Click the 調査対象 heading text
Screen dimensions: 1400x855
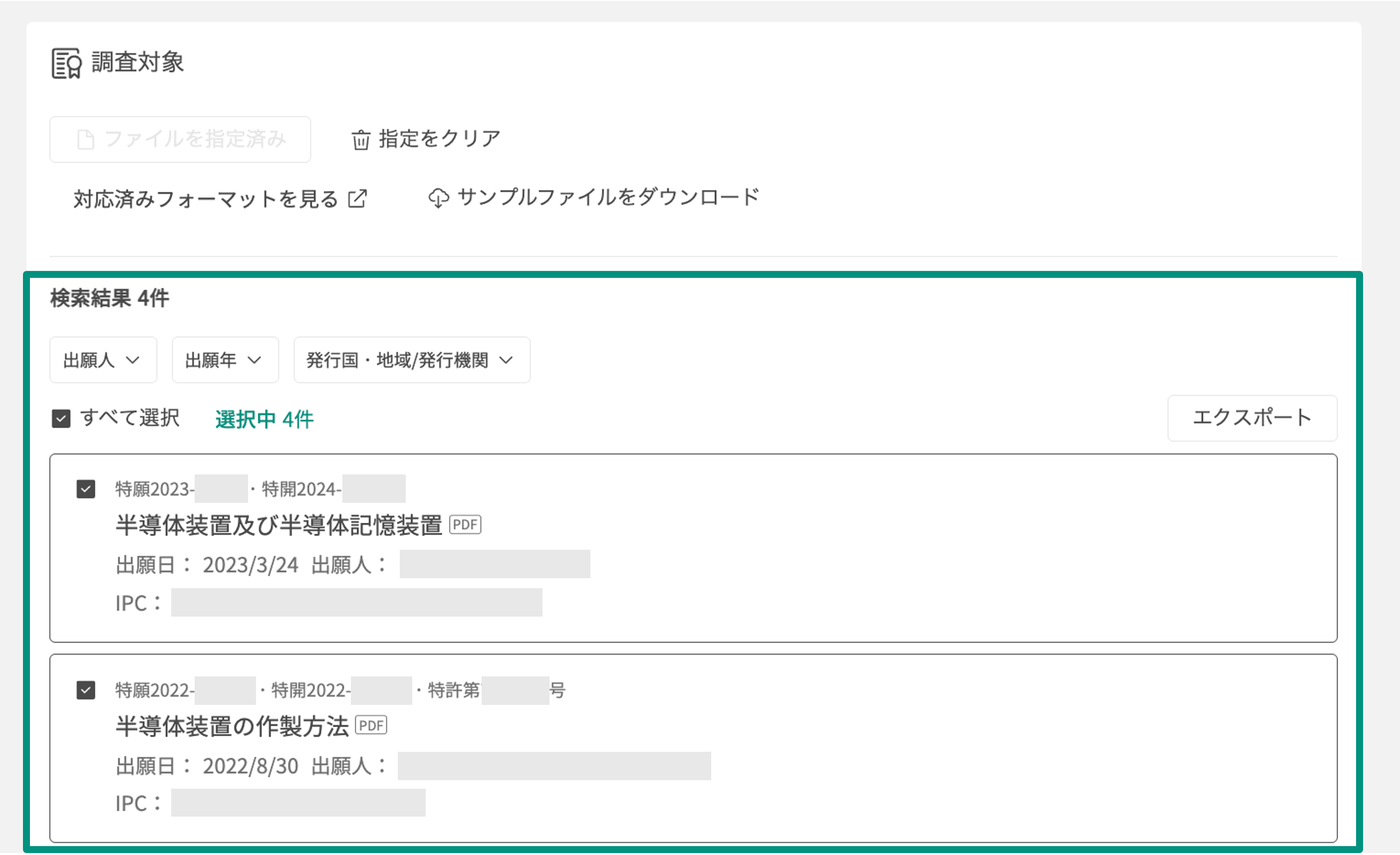138,62
